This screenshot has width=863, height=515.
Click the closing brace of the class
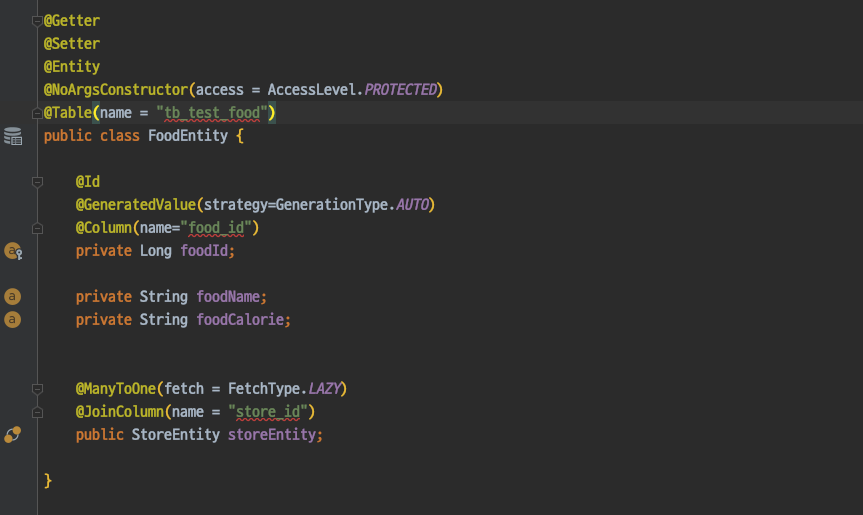48,481
